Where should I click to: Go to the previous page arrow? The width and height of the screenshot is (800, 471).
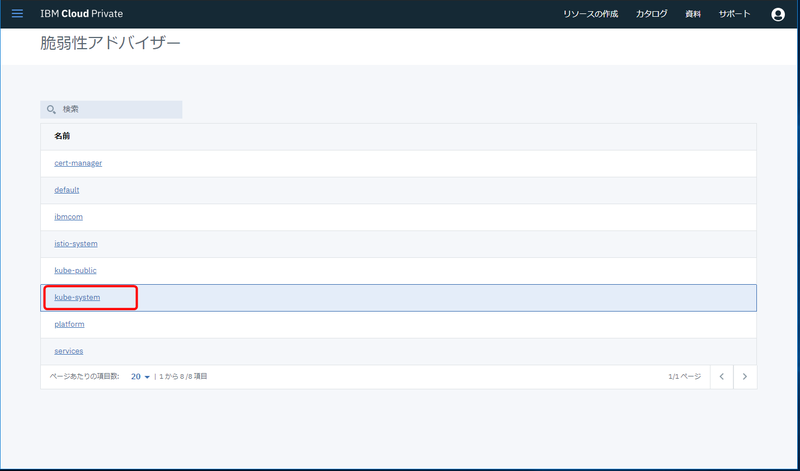tap(721, 377)
